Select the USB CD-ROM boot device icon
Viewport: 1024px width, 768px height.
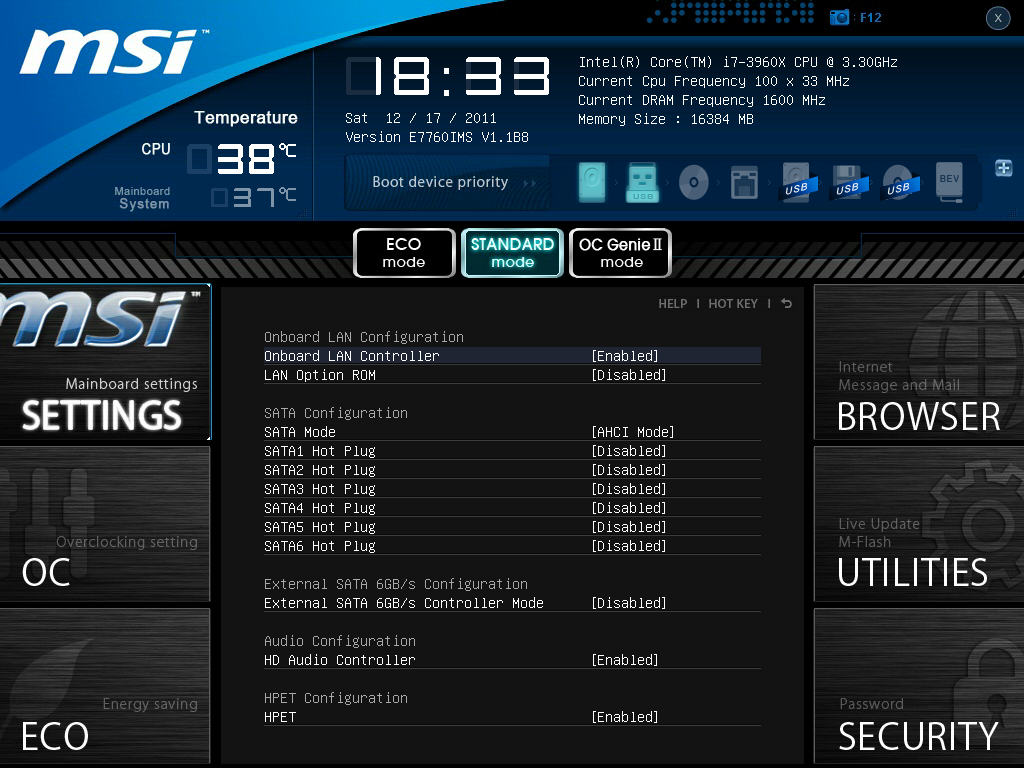[x=899, y=182]
